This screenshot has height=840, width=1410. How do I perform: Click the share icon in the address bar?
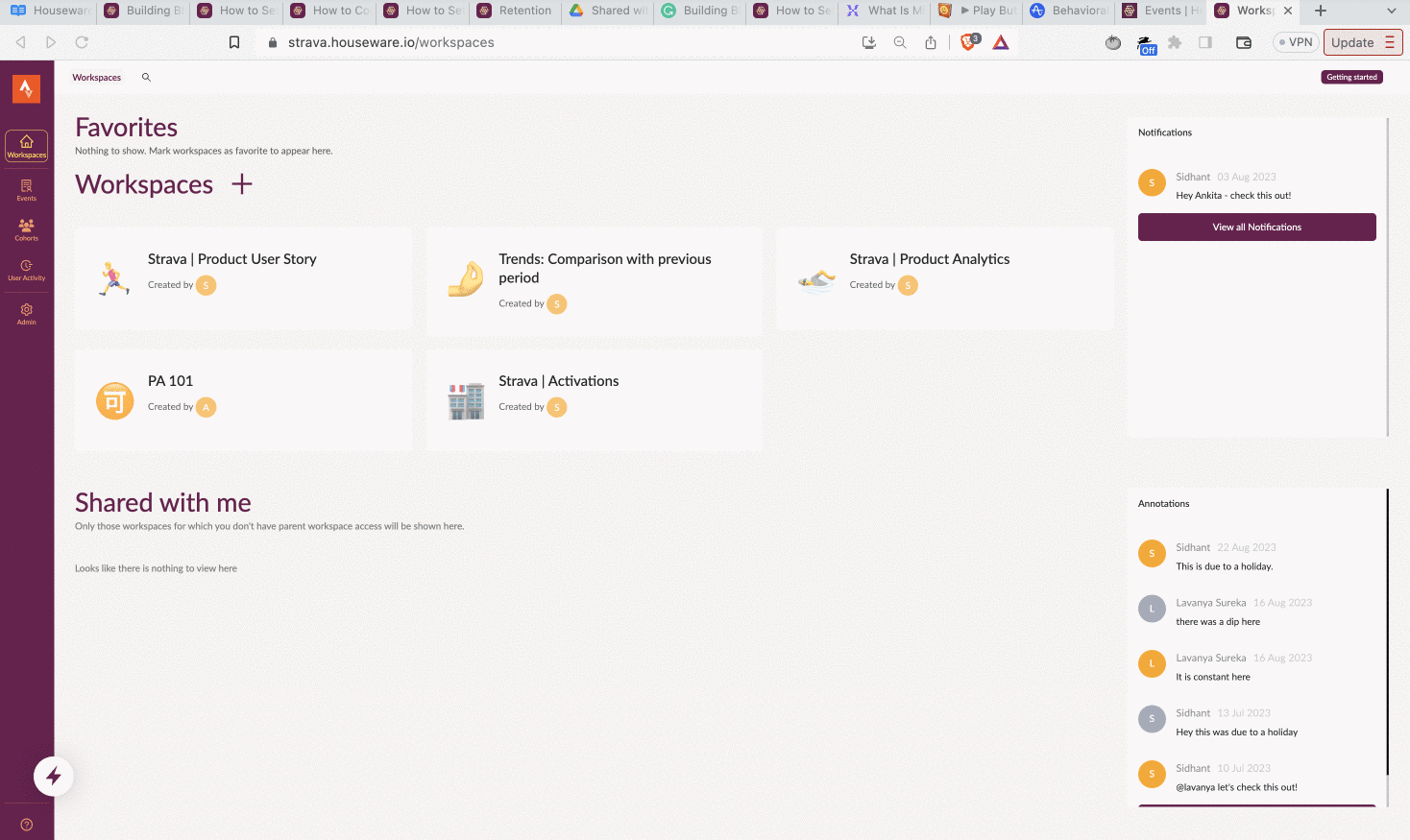pos(931,42)
